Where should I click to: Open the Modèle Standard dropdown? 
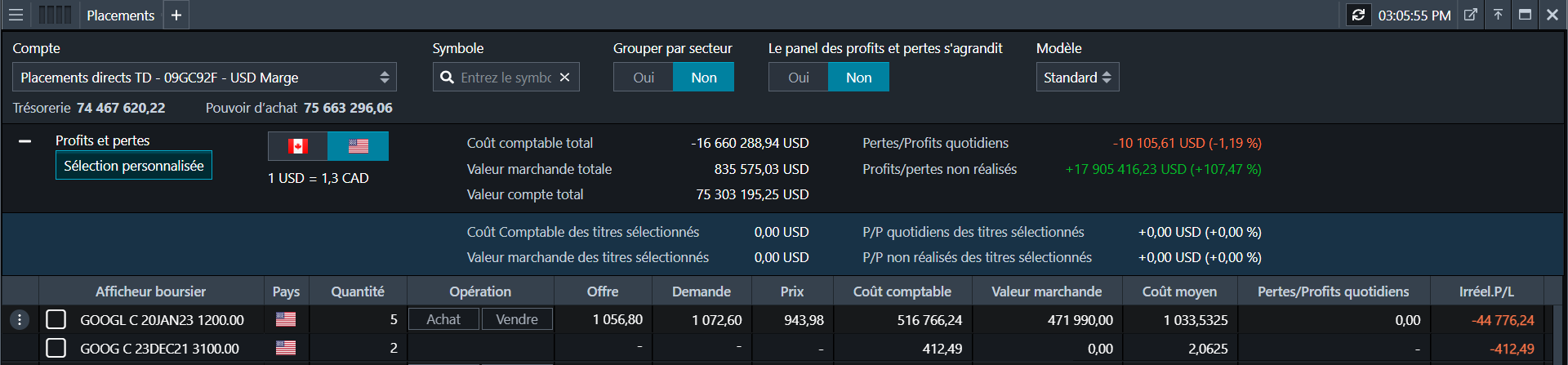pyautogui.click(x=1076, y=78)
